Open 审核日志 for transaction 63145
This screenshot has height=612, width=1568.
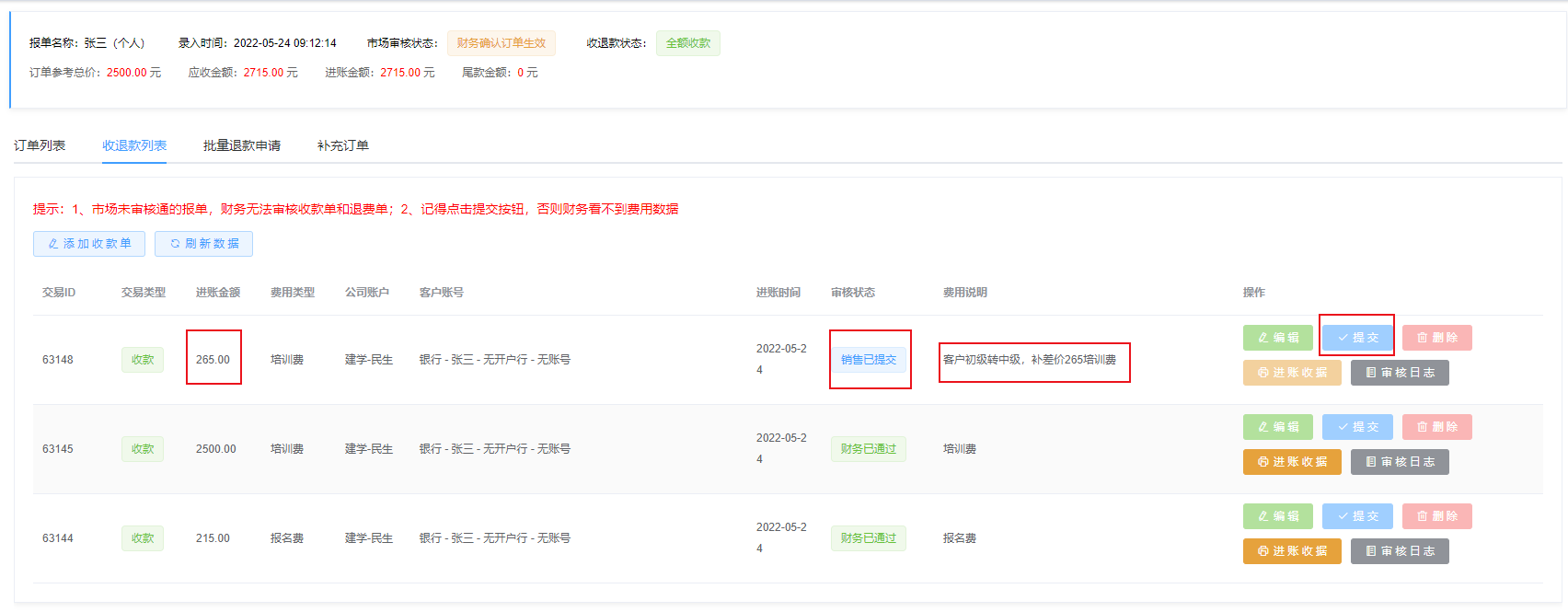point(1400,462)
